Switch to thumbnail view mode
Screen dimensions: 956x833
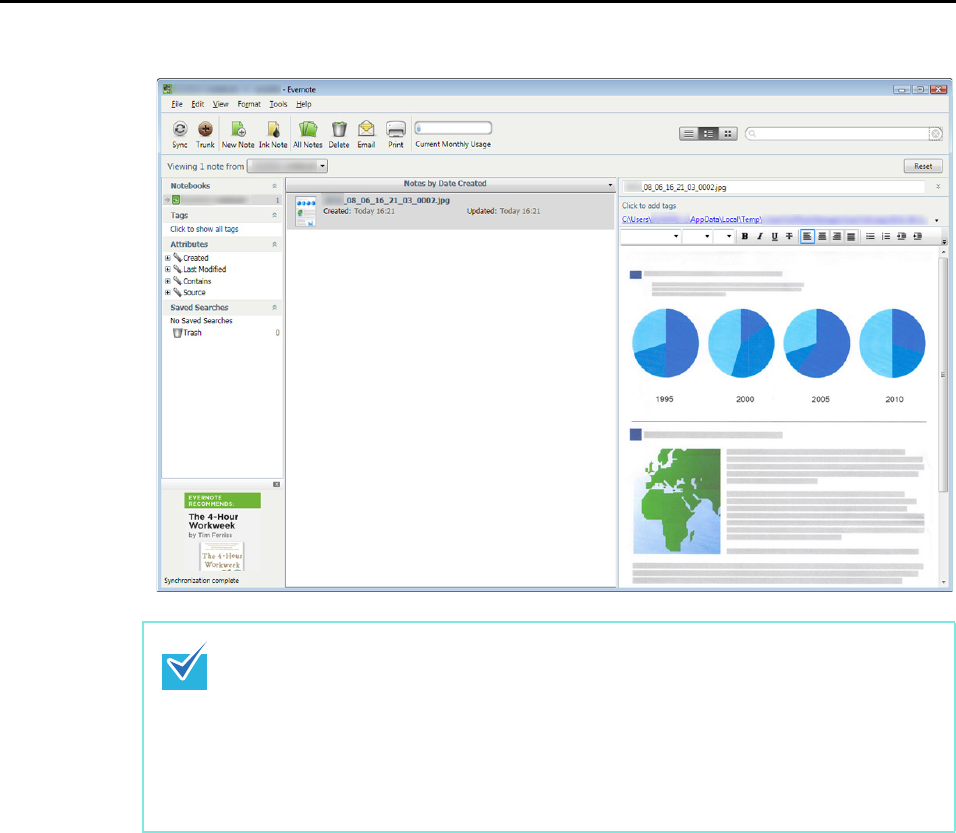[728, 132]
